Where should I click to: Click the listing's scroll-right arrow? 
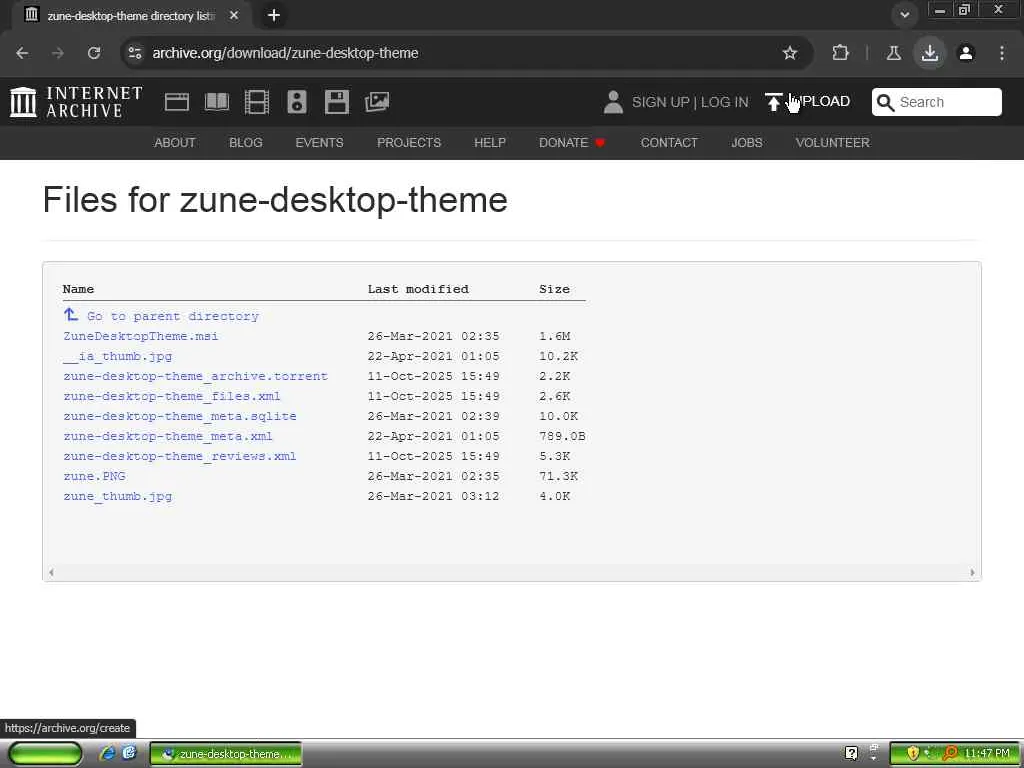pyautogui.click(x=972, y=573)
